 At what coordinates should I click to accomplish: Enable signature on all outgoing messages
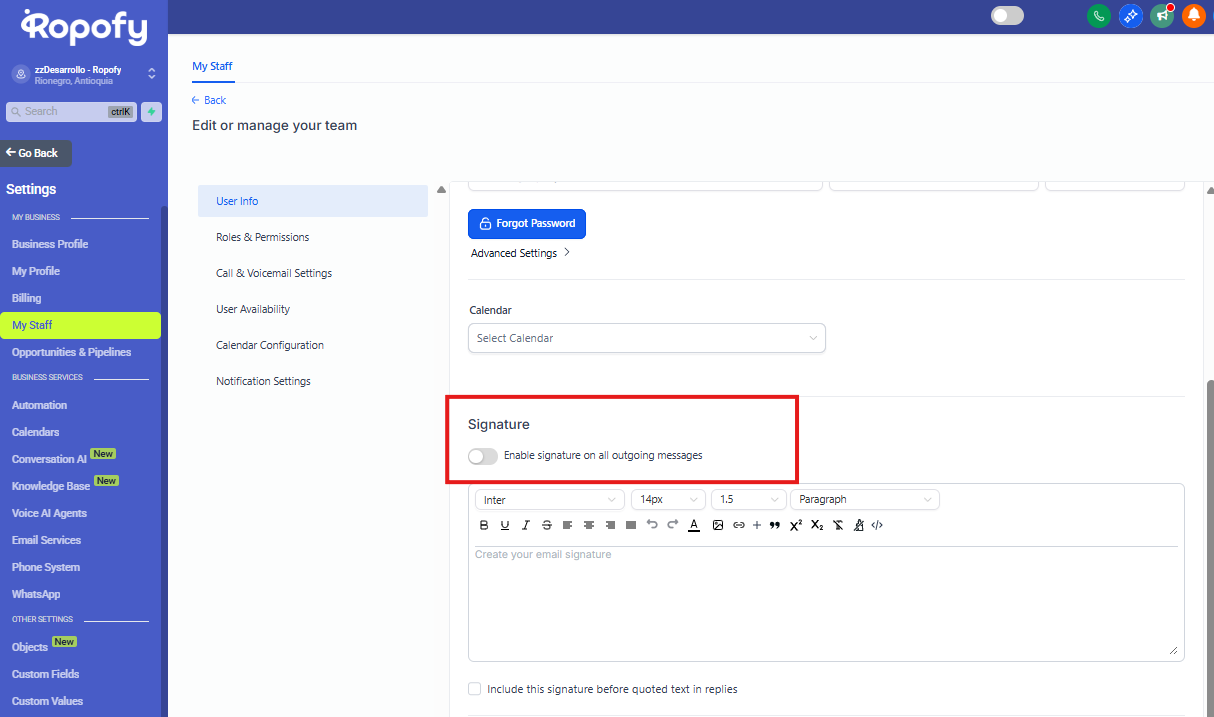click(483, 456)
